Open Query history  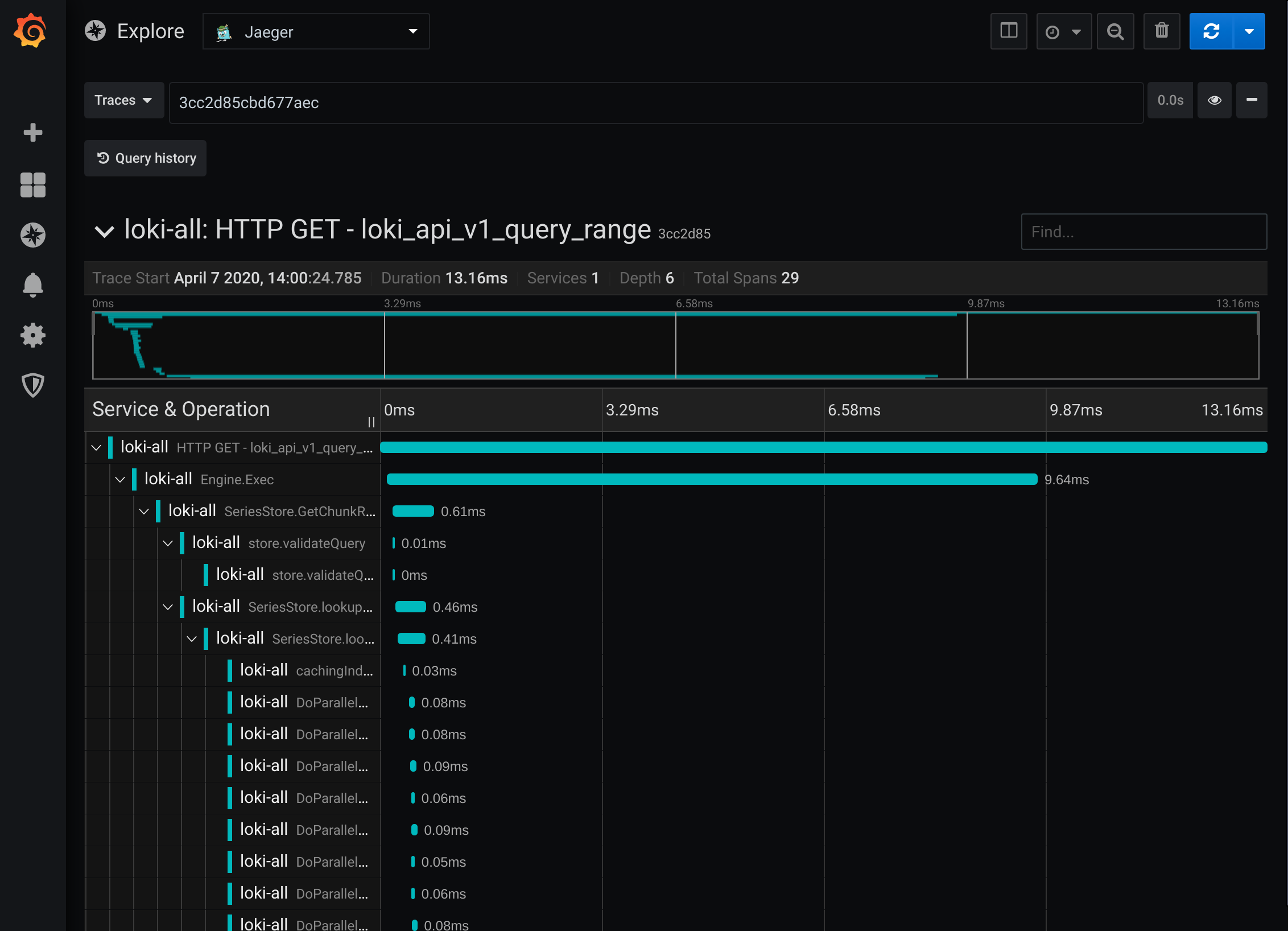pos(145,158)
